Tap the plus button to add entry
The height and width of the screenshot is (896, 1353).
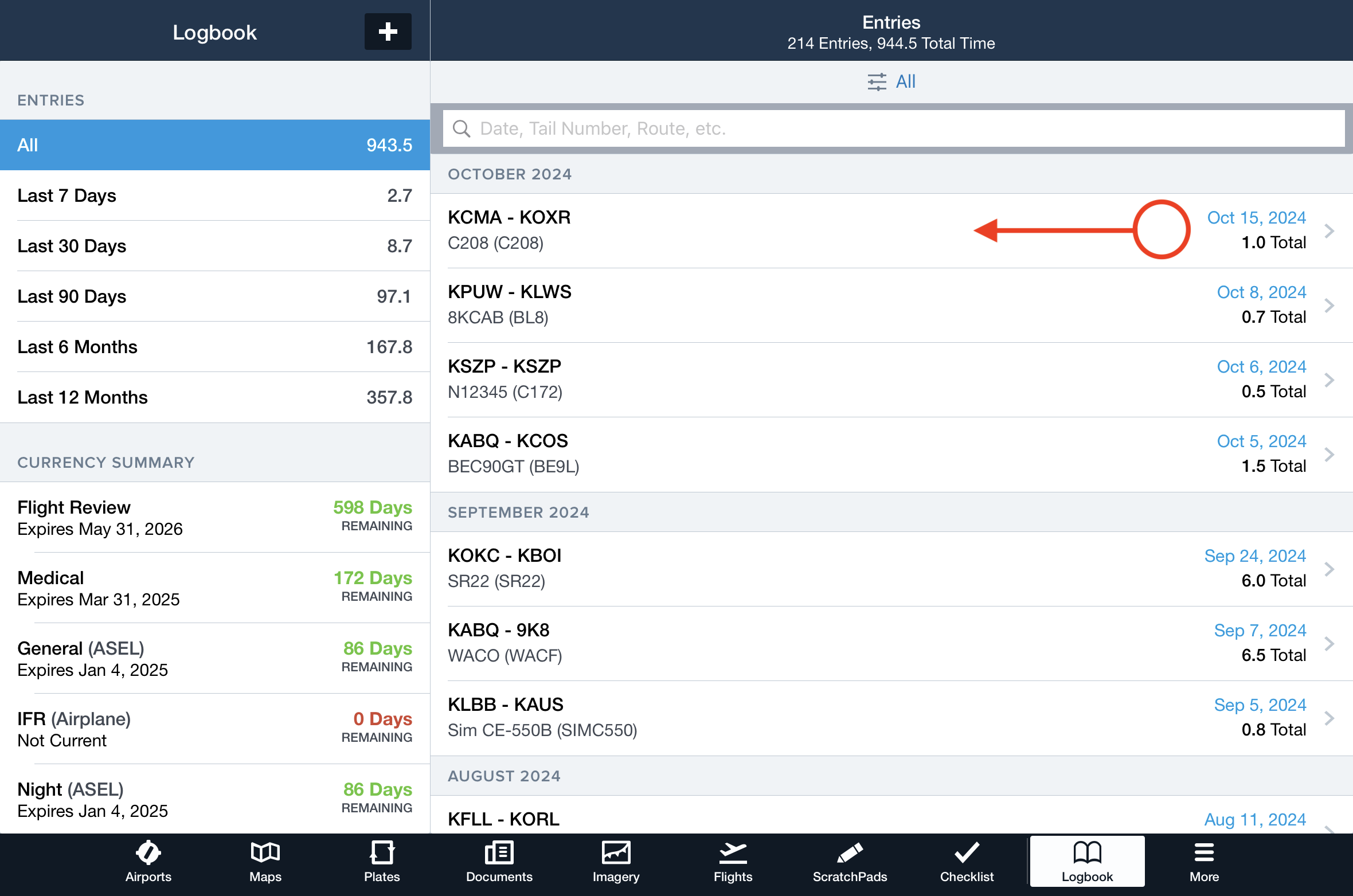pyautogui.click(x=388, y=32)
